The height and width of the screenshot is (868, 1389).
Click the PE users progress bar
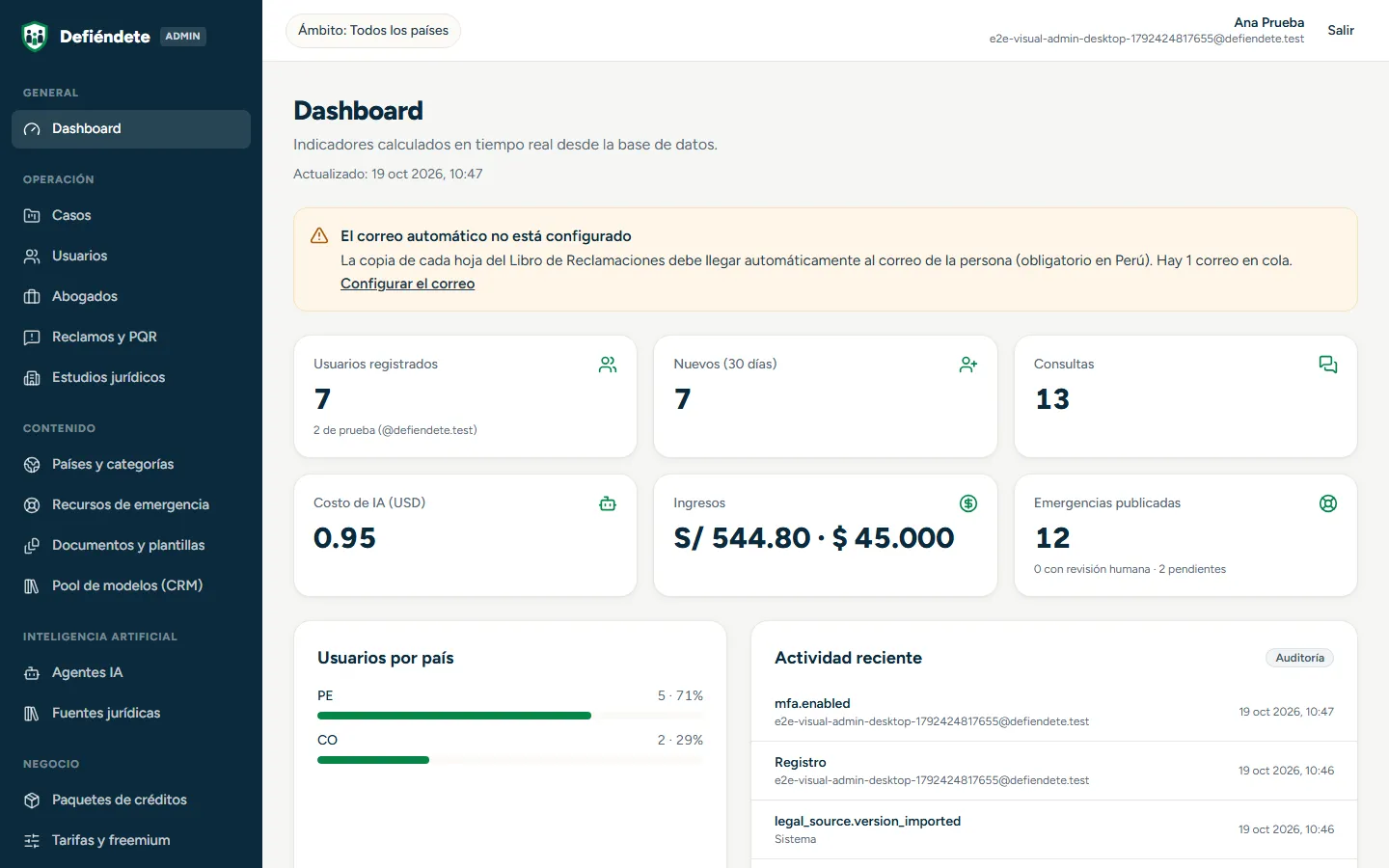(510, 716)
